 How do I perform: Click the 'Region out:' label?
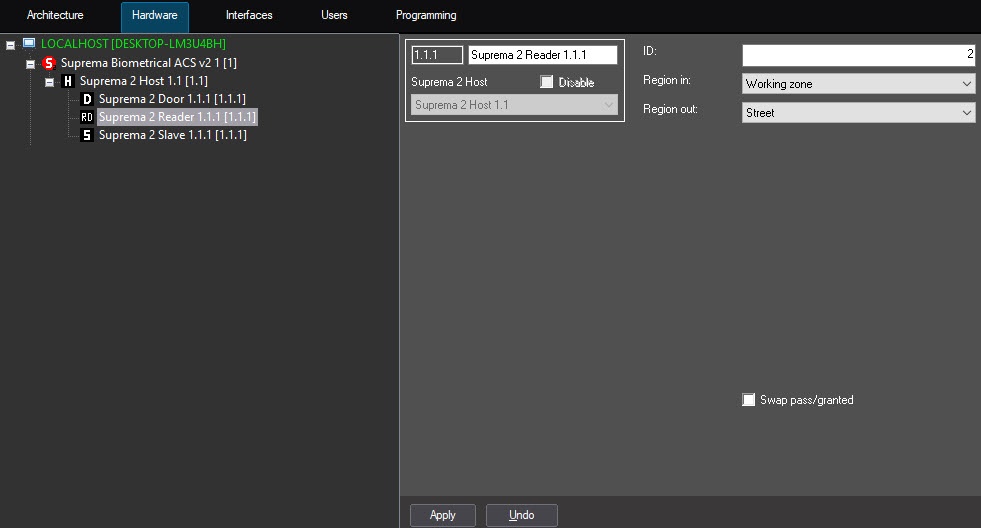click(670, 109)
